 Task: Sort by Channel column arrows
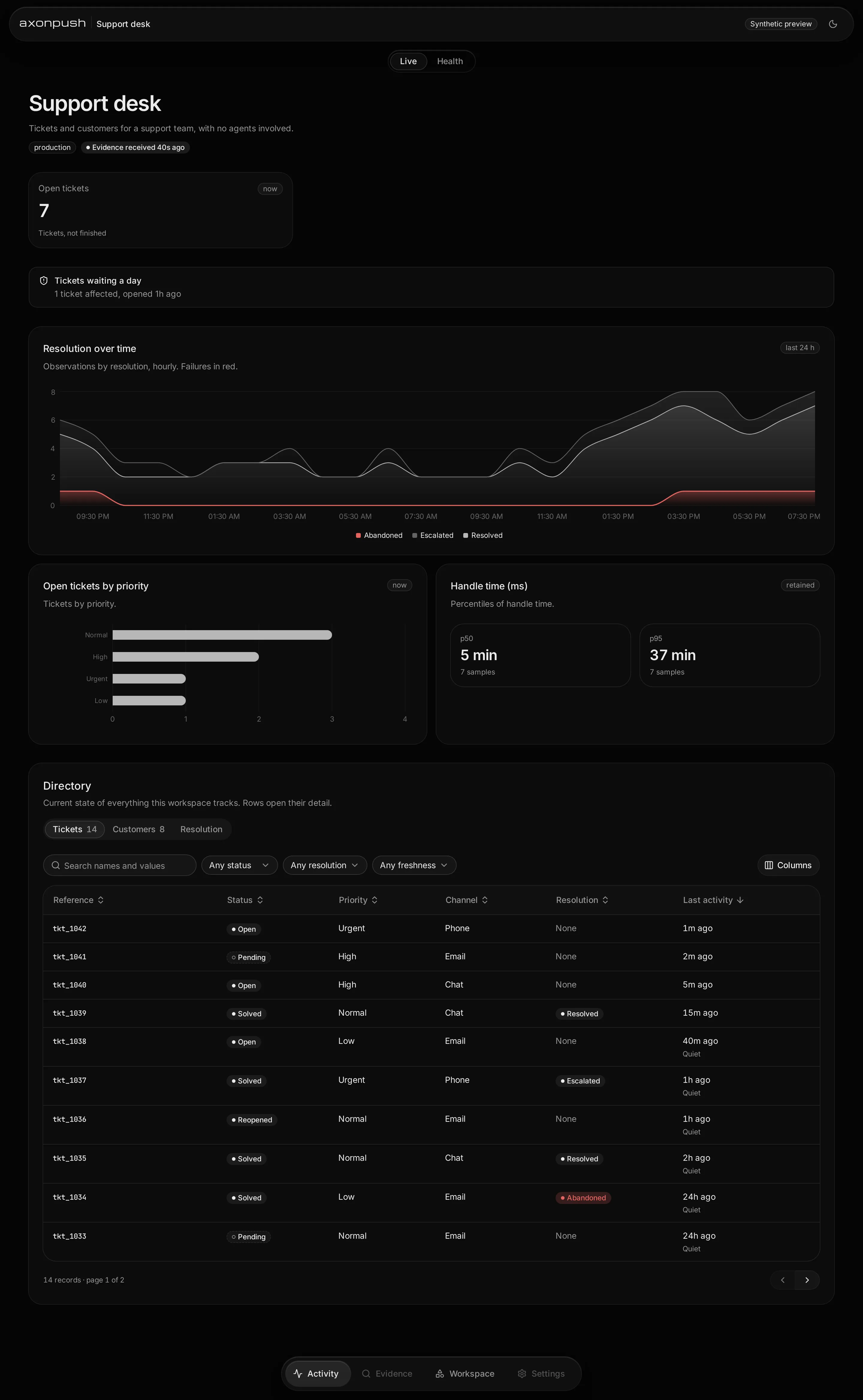(x=485, y=900)
